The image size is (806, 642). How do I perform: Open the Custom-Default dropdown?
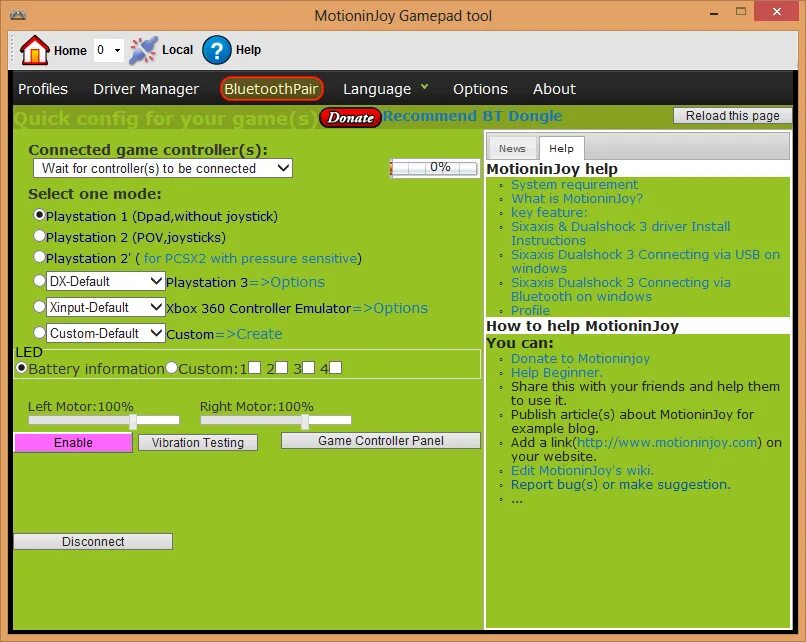pos(105,333)
